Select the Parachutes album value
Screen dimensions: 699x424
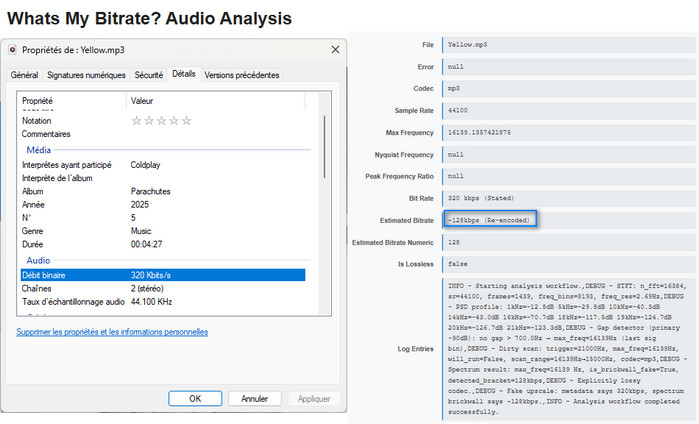click(151, 191)
